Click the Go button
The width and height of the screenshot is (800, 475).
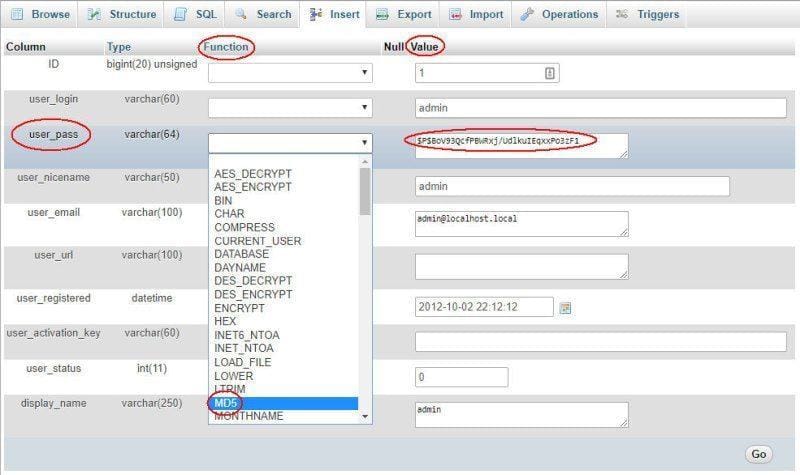click(x=759, y=454)
